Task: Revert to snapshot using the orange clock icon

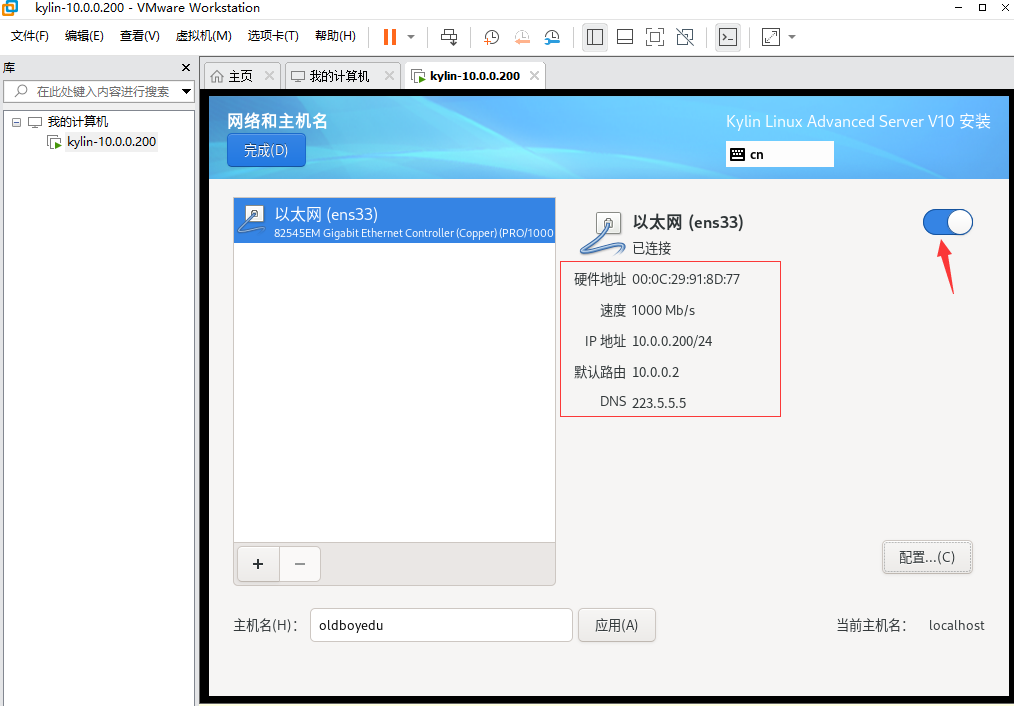Action: pyautogui.click(x=522, y=37)
